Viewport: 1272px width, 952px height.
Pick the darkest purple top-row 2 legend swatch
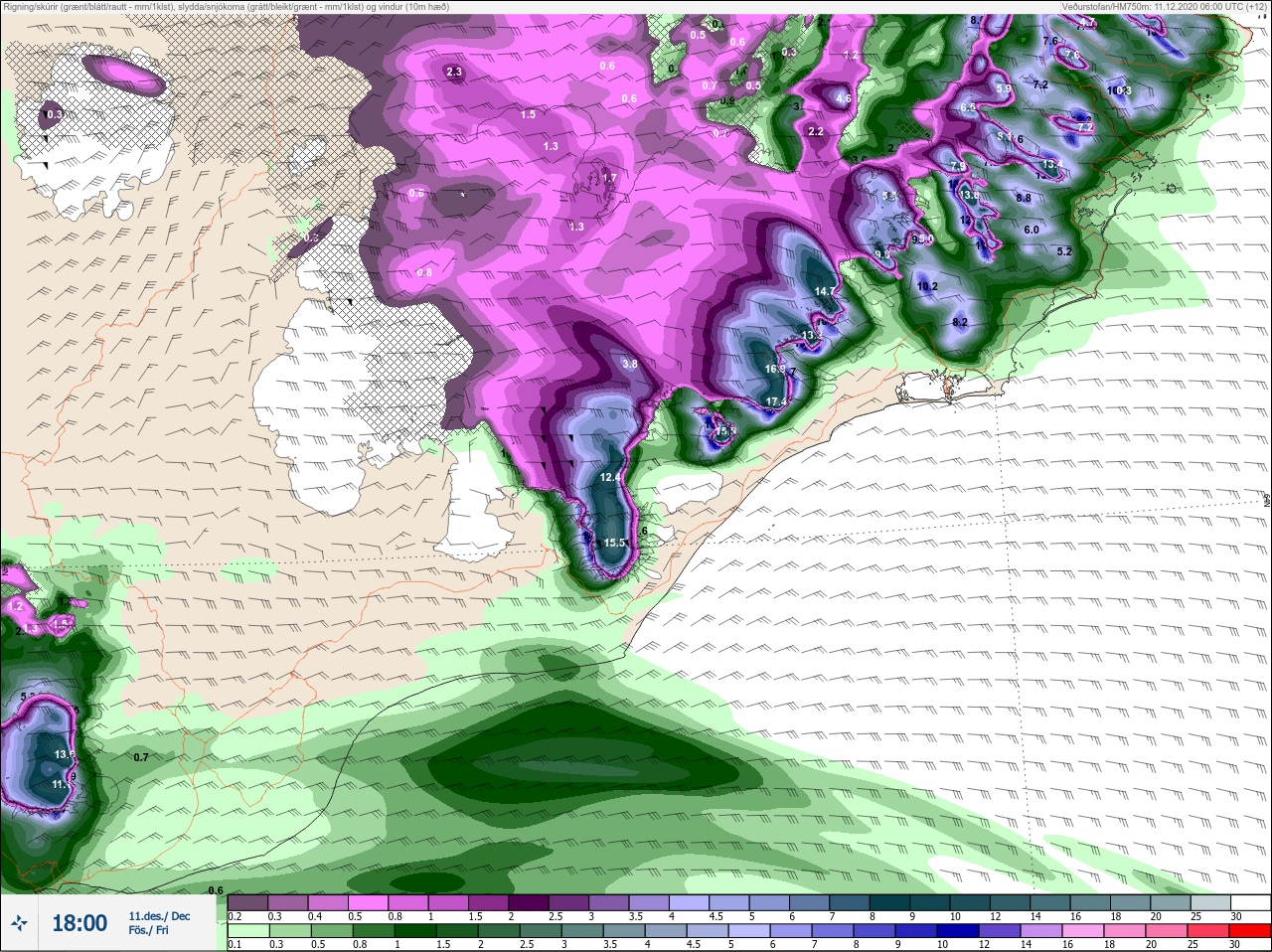pos(531,902)
